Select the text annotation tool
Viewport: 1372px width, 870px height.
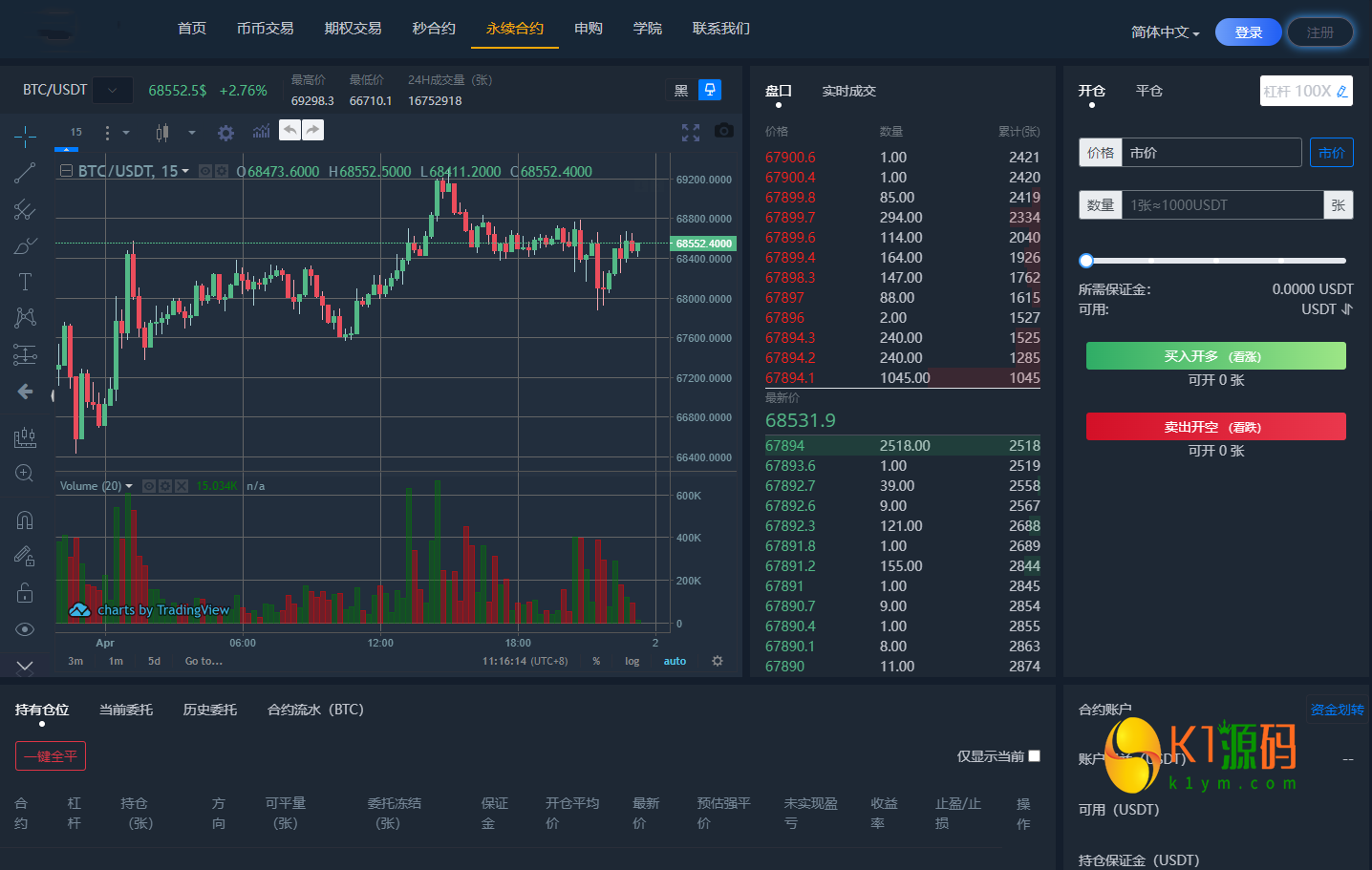point(25,281)
